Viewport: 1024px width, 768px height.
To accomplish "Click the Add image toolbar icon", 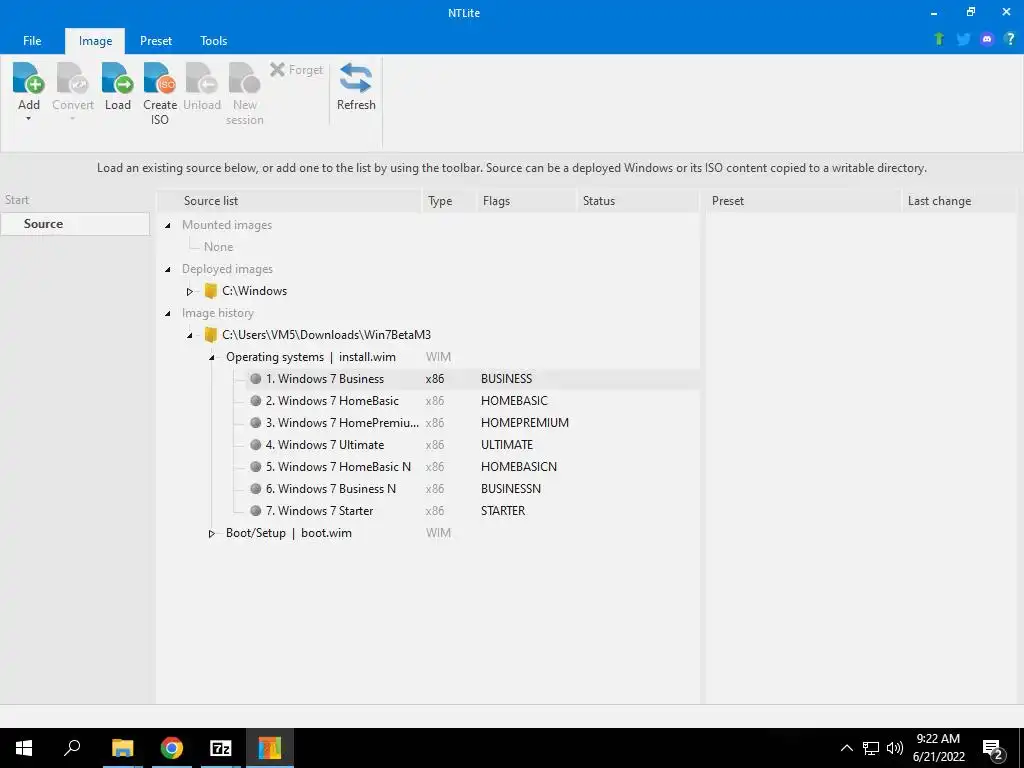I will 29,78.
